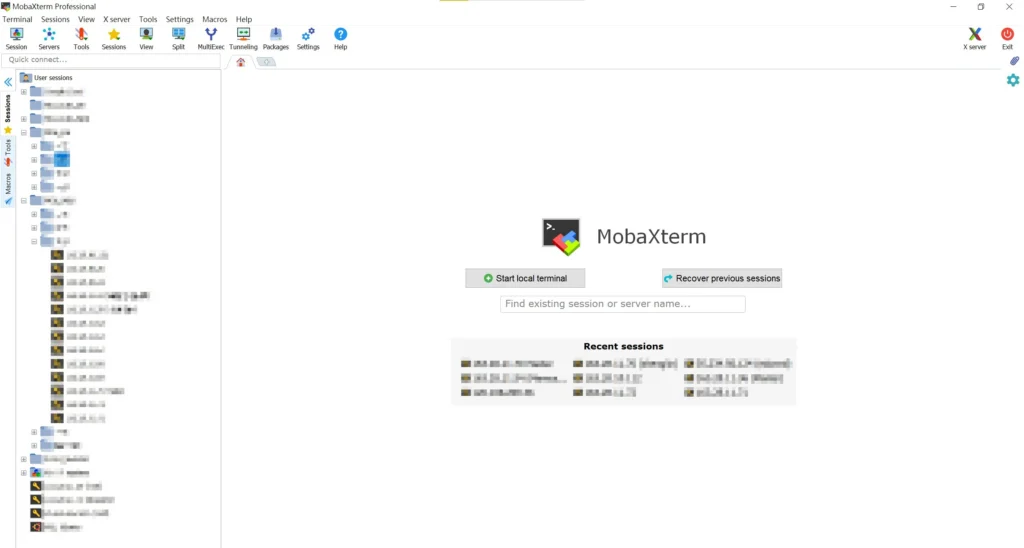Click the Exit power icon
Screen dimensions: 1024x548
(x=1007, y=38)
